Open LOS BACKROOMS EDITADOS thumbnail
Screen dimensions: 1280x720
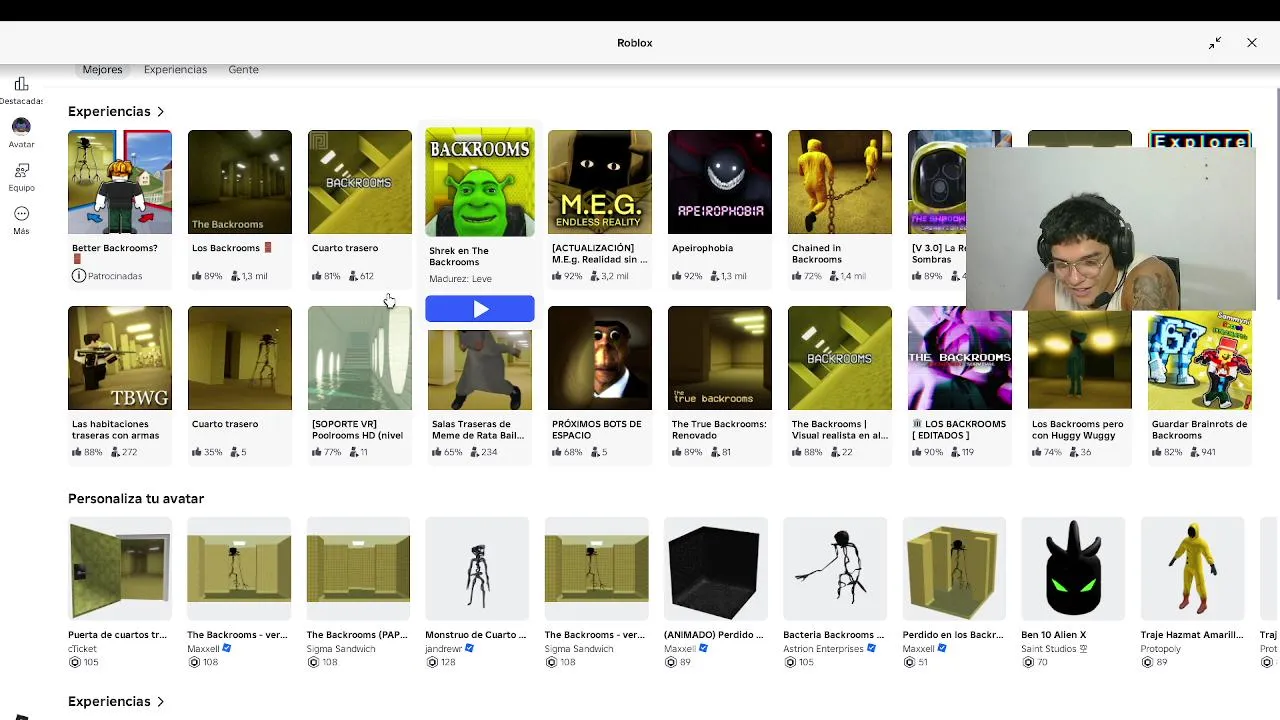point(960,358)
